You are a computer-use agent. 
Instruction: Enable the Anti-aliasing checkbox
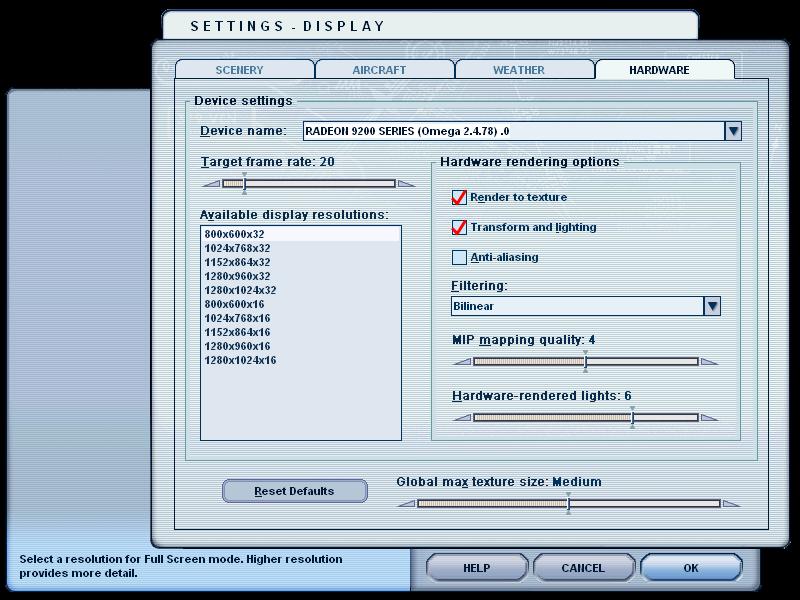[x=460, y=258]
